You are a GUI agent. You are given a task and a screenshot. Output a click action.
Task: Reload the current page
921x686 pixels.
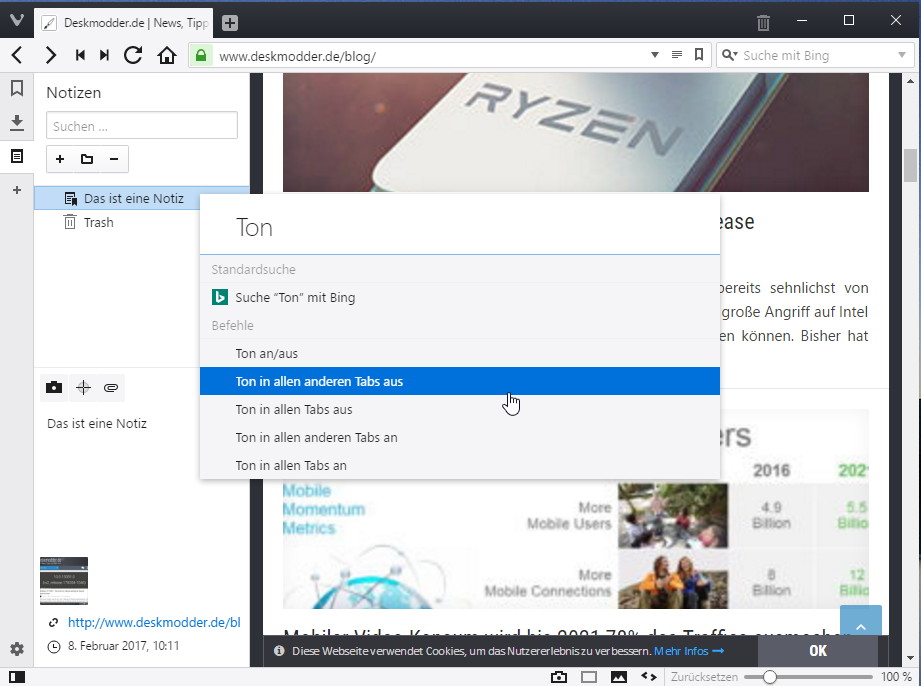click(x=133, y=55)
